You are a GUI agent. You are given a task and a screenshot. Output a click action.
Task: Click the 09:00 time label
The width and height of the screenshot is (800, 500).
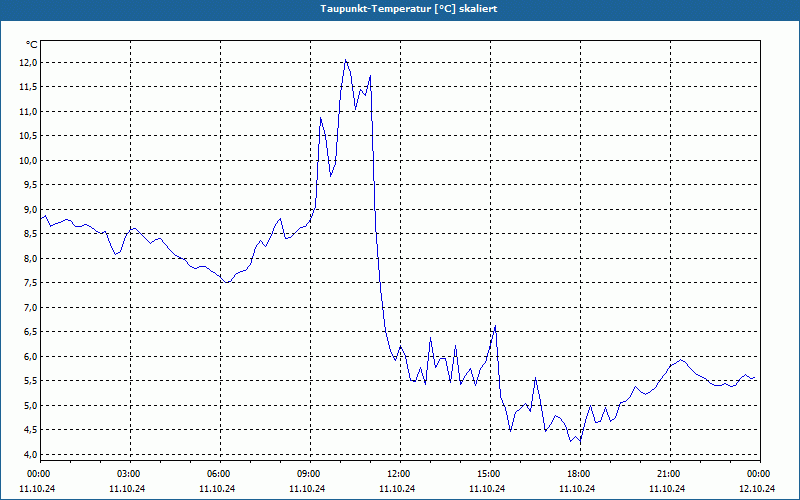310,474
